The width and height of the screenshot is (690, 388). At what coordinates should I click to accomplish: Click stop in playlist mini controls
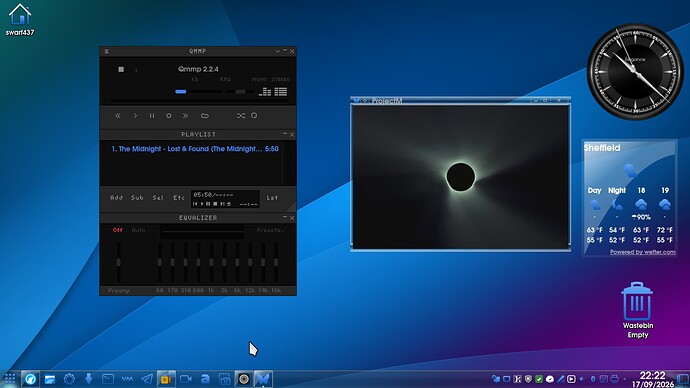coord(215,204)
